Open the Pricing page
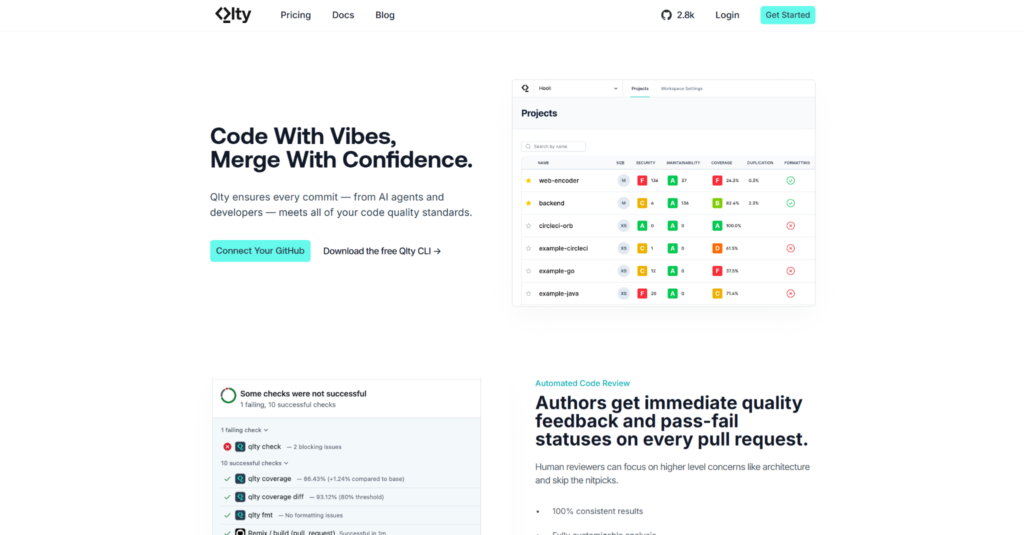This screenshot has height=535, width=1024. pyautogui.click(x=295, y=15)
